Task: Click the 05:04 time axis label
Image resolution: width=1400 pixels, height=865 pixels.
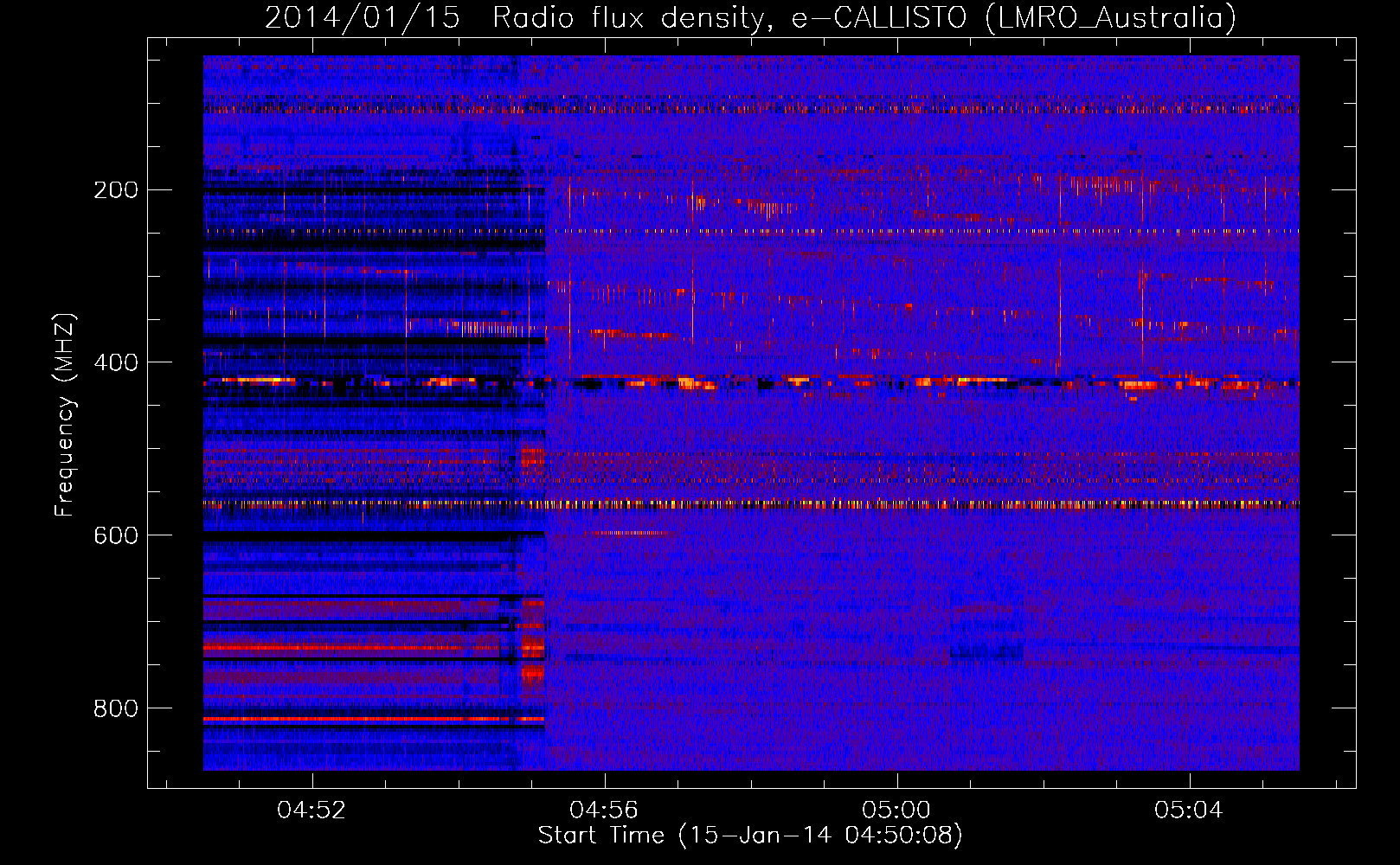Action: tap(1189, 811)
